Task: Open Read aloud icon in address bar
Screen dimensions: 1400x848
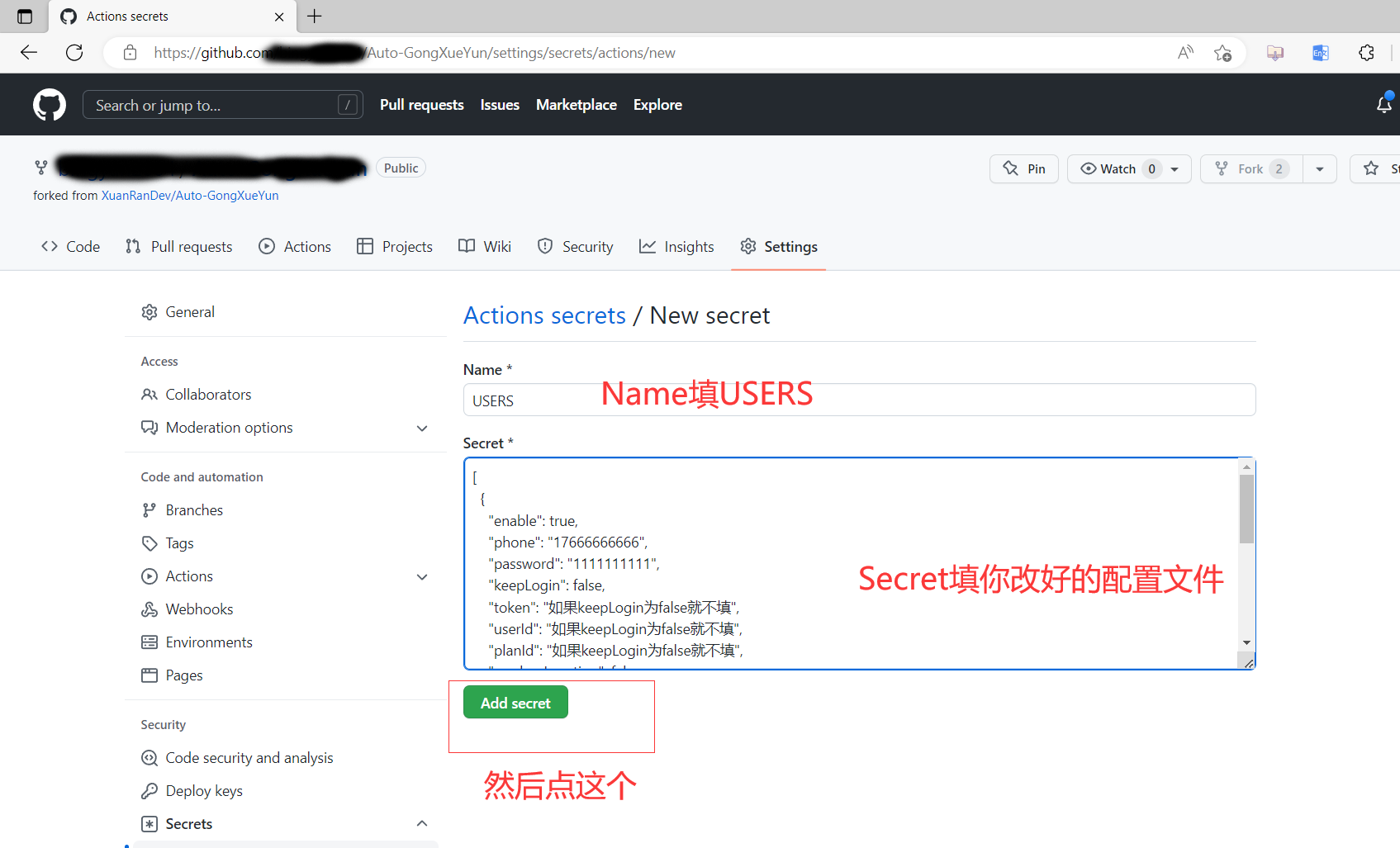Action: (1185, 53)
